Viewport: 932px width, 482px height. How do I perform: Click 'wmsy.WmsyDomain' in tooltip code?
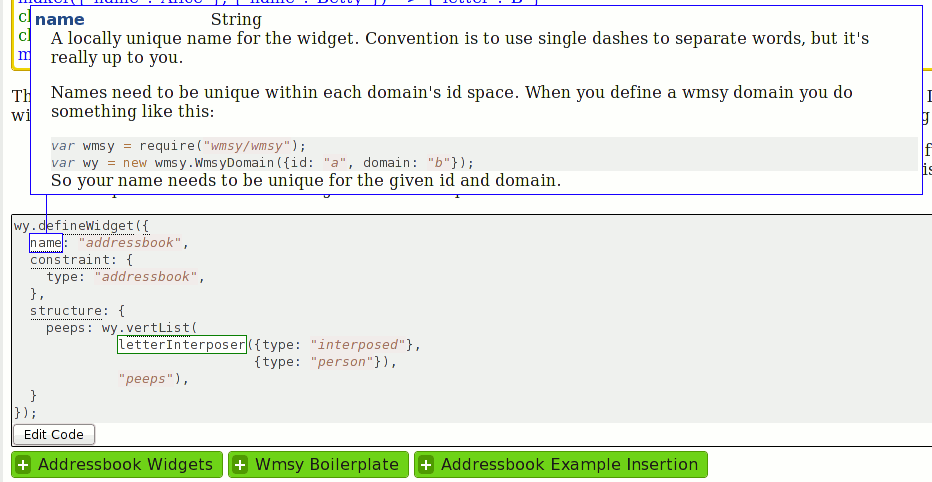click(217, 163)
